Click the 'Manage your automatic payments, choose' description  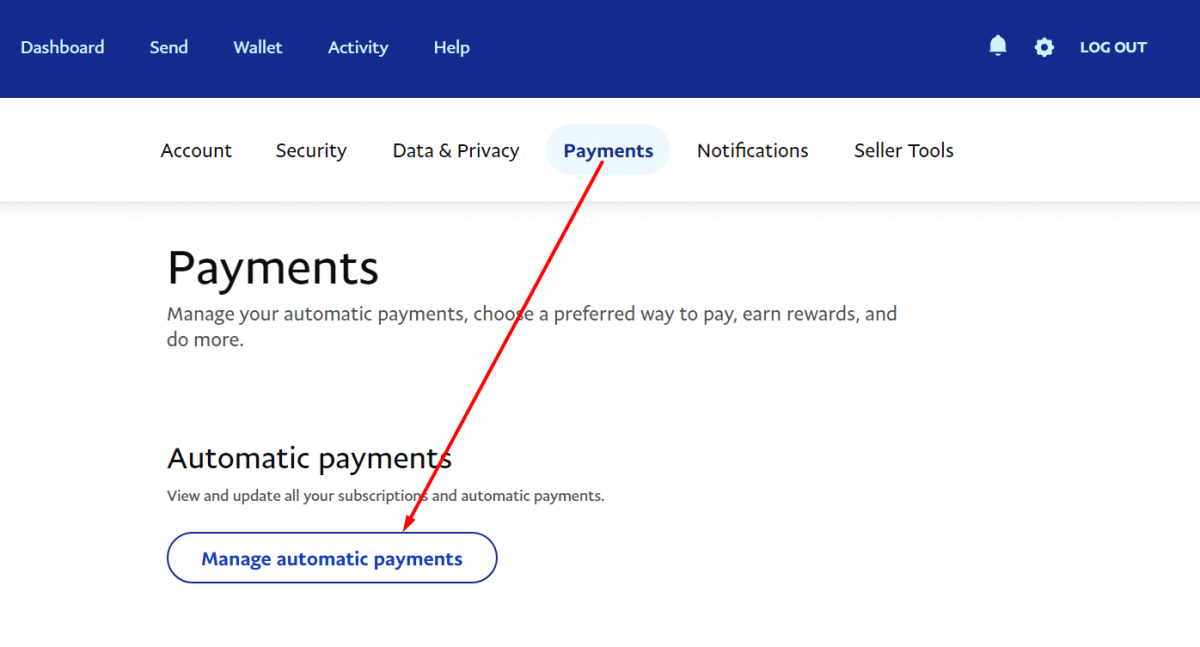(532, 326)
